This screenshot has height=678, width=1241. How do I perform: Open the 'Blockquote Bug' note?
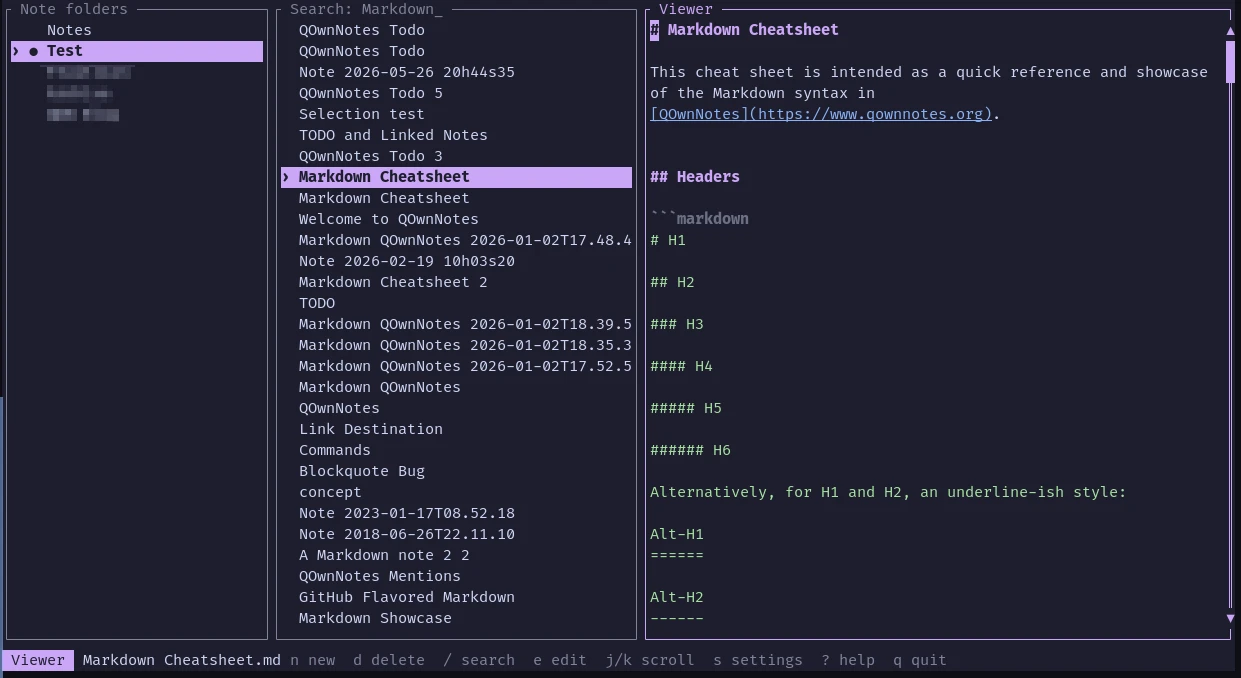(362, 471)
